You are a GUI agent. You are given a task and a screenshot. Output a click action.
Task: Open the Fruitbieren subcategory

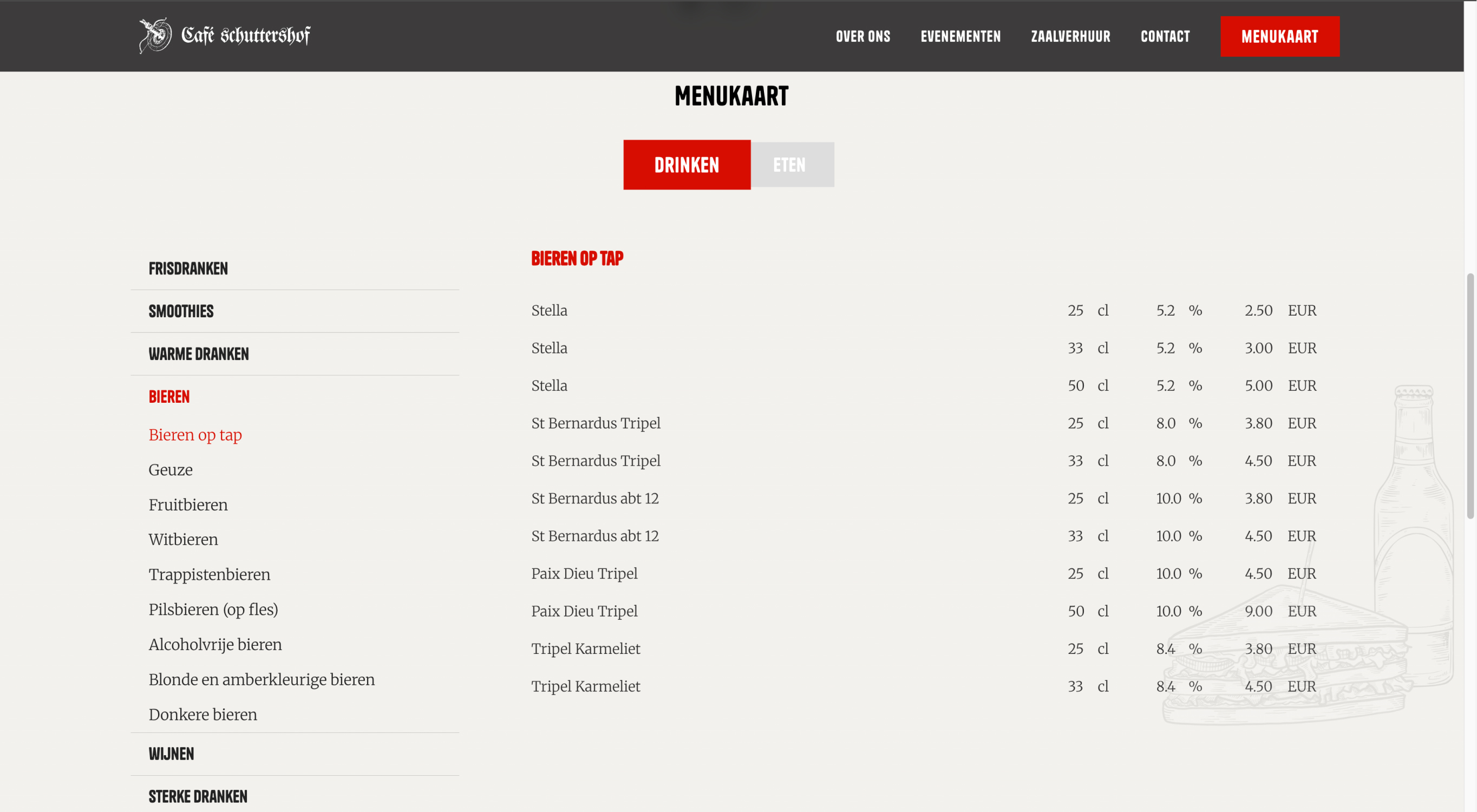click(x=188, y=505)
